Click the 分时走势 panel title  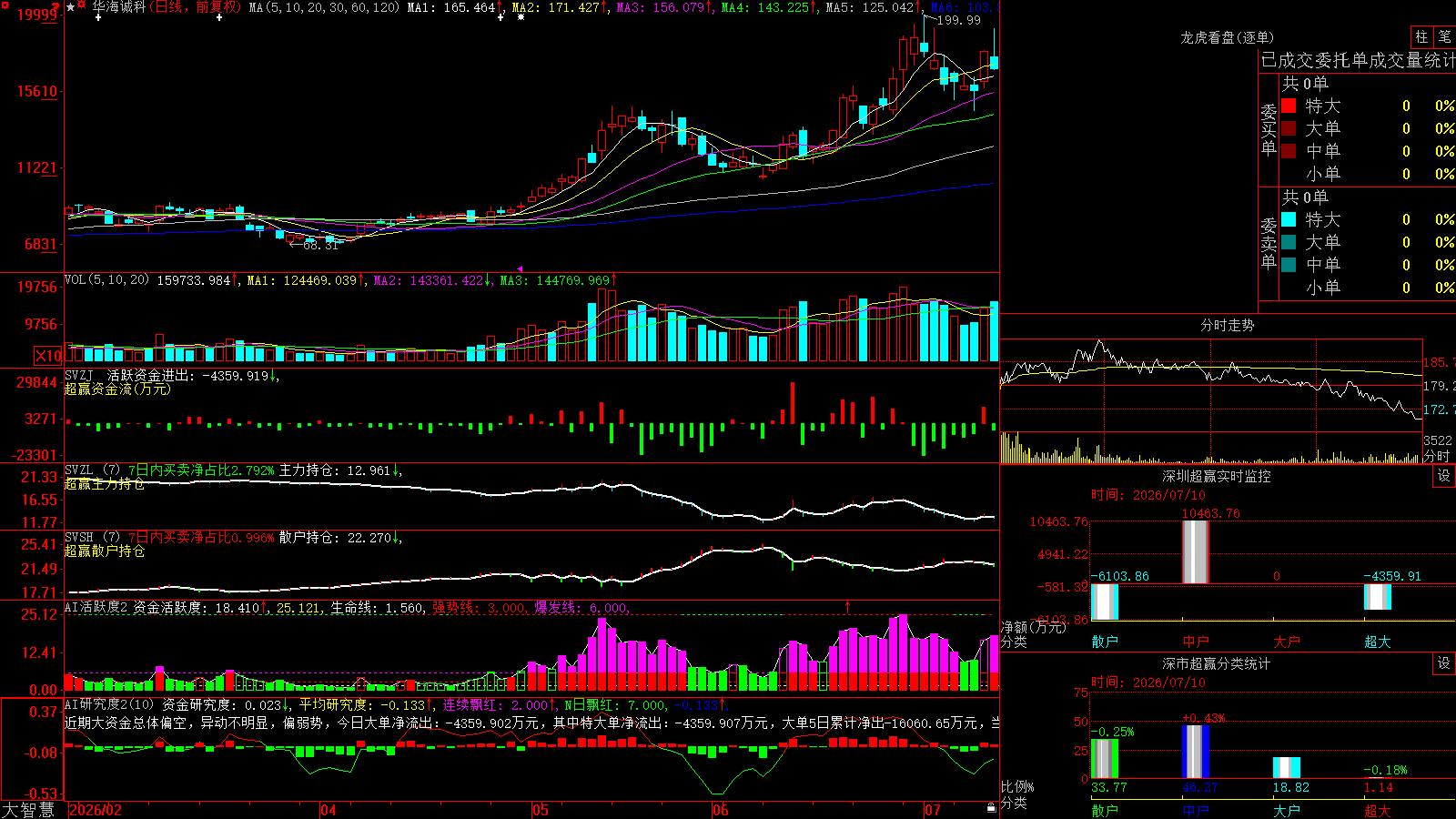1227,325
